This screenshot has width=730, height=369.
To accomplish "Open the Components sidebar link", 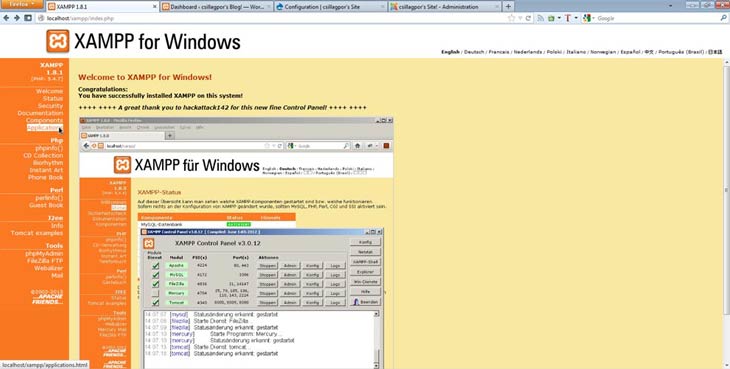I will pos(44,121).
